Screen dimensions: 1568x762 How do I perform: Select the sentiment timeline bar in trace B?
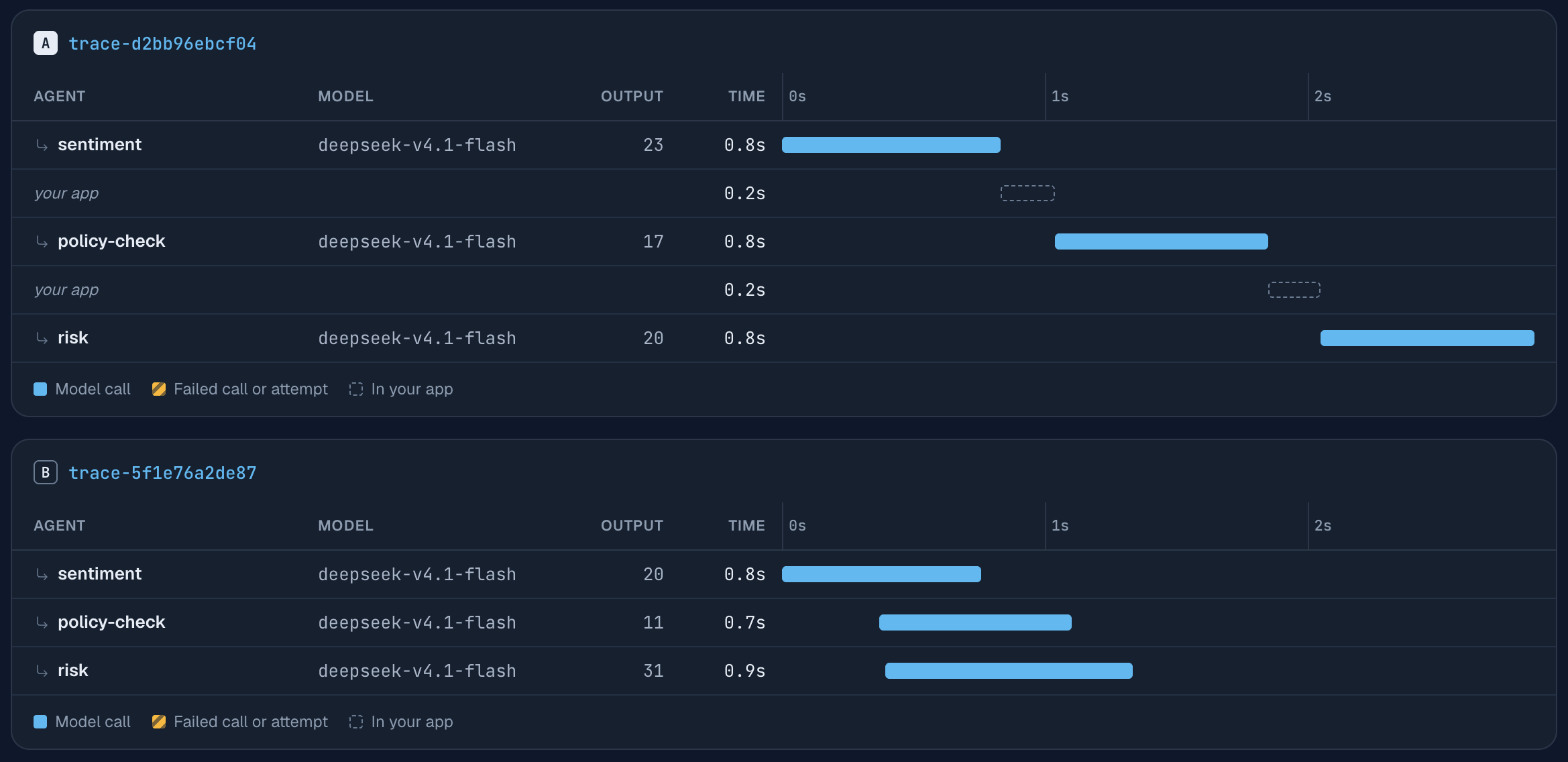[881, 574]
